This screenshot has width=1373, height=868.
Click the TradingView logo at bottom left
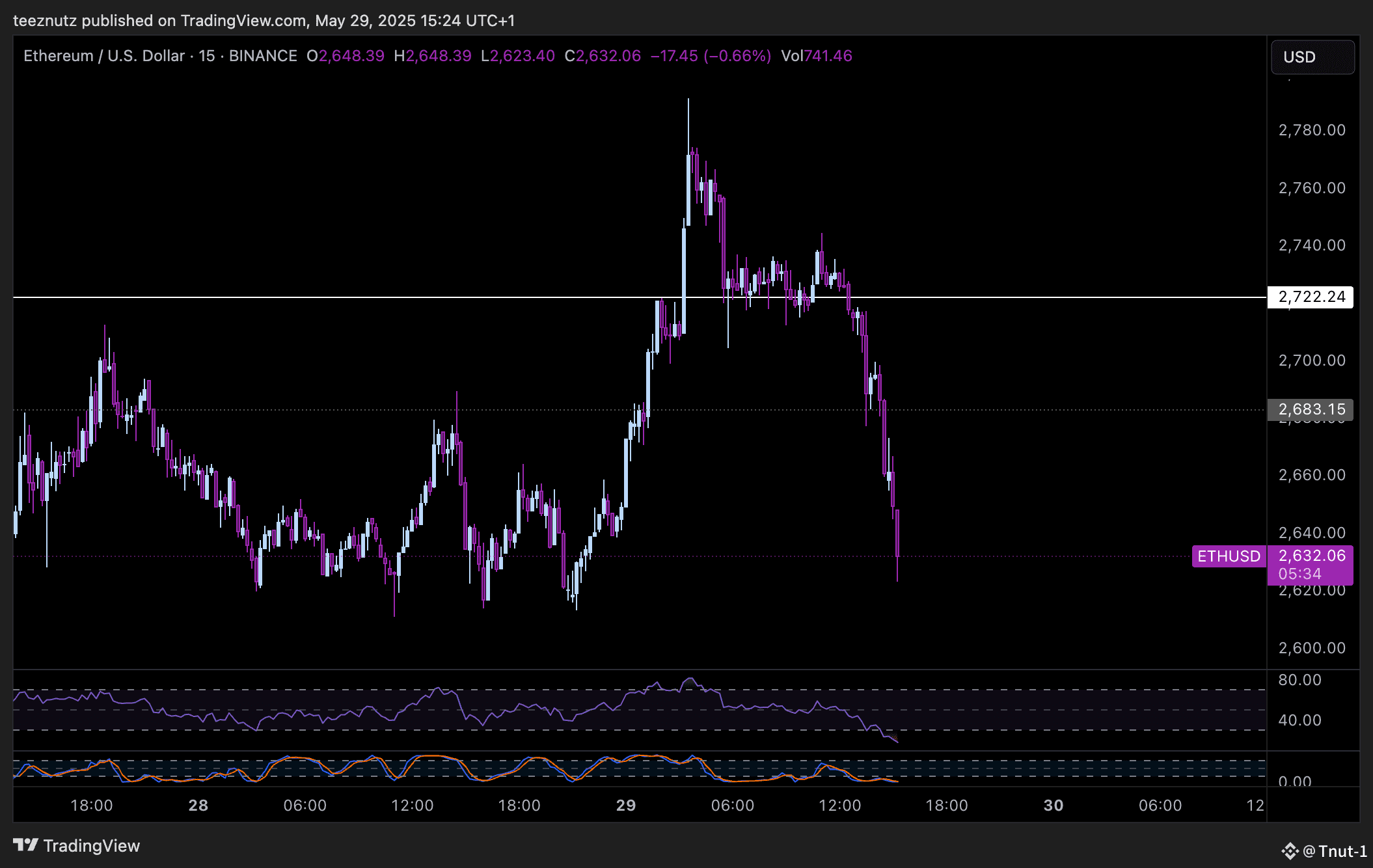pos(77,845)
